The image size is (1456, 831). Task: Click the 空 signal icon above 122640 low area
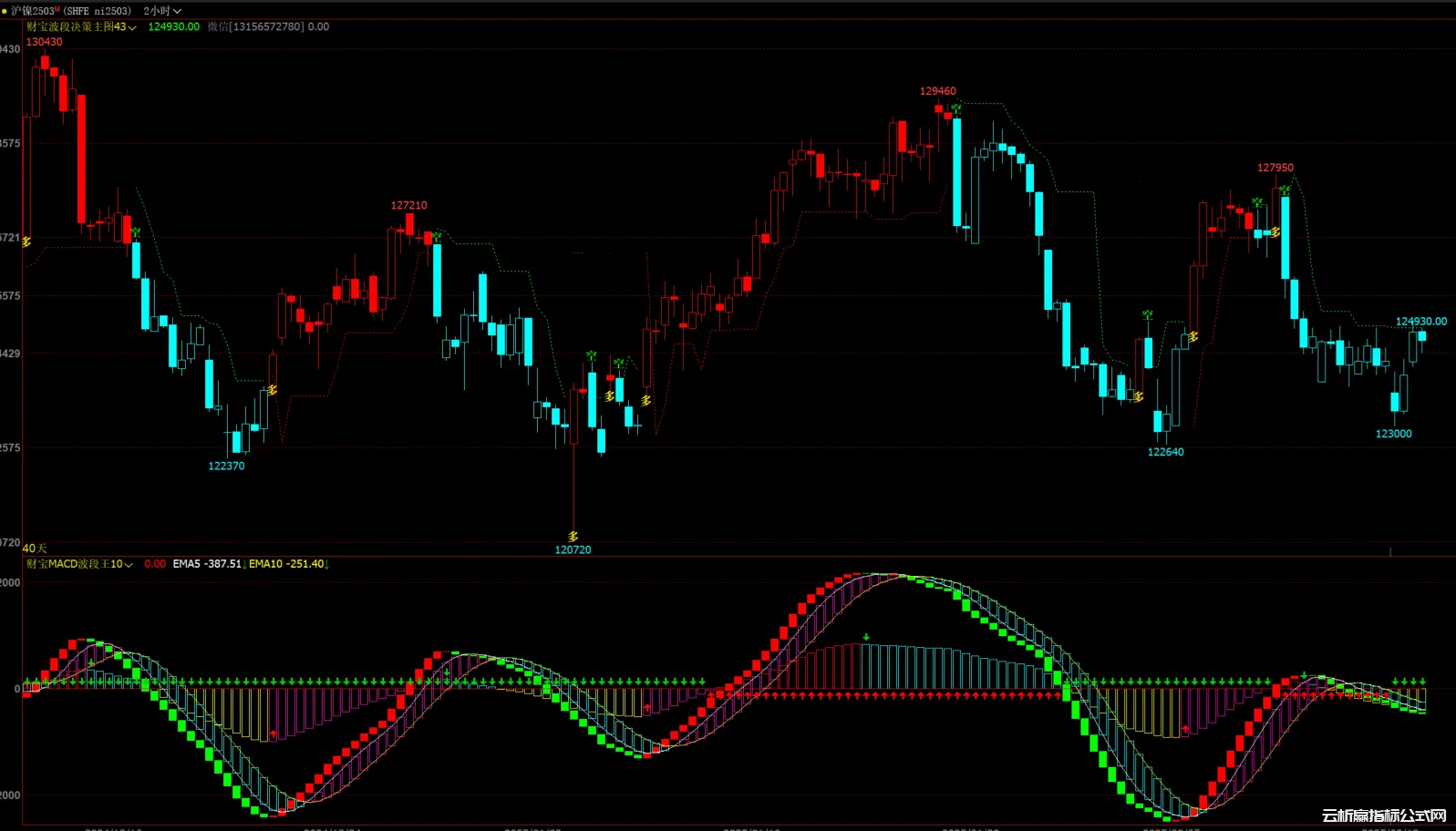point(1147,315)
